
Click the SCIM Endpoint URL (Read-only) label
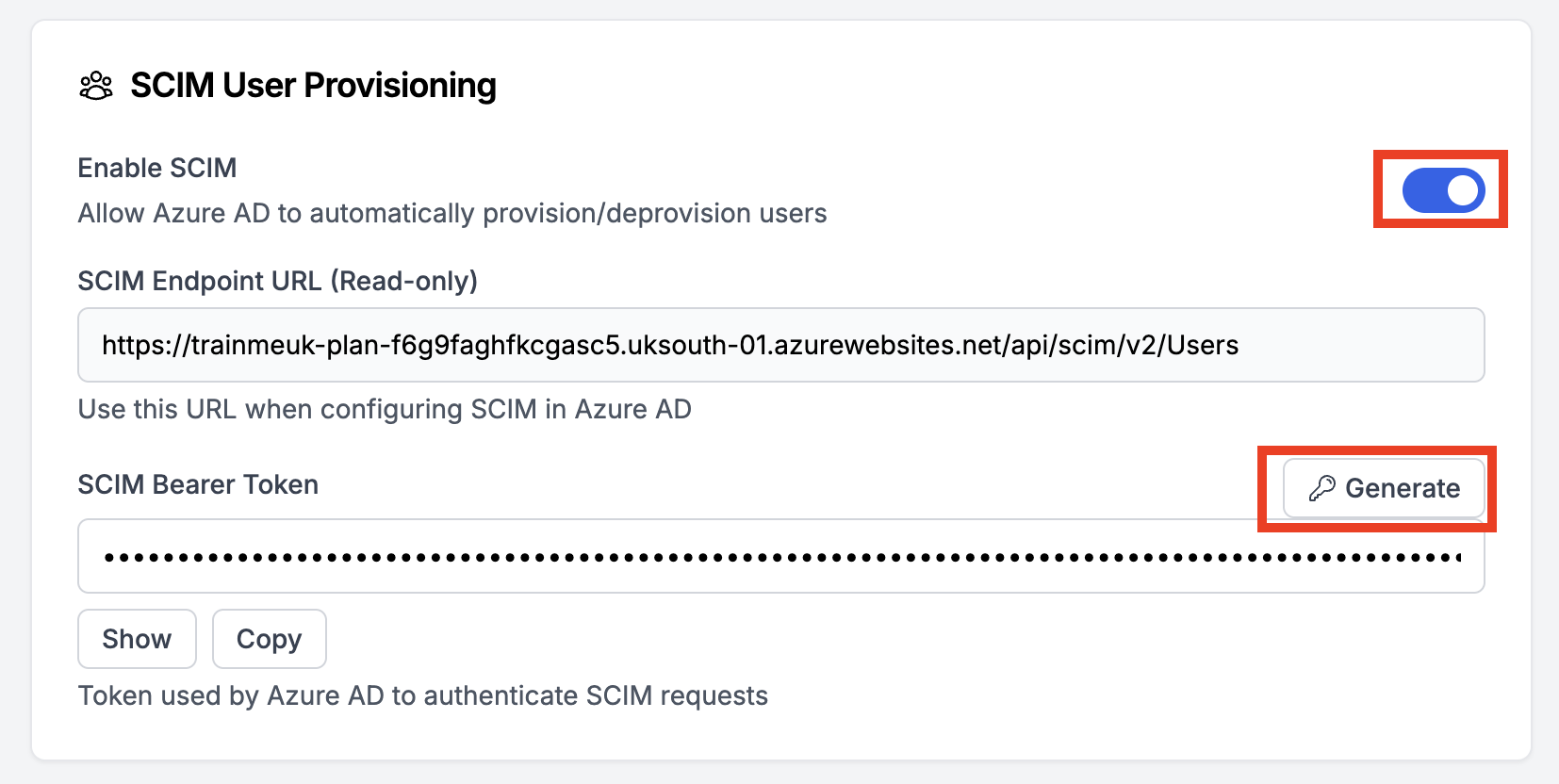pyautogui.click(x=277, y=281)
